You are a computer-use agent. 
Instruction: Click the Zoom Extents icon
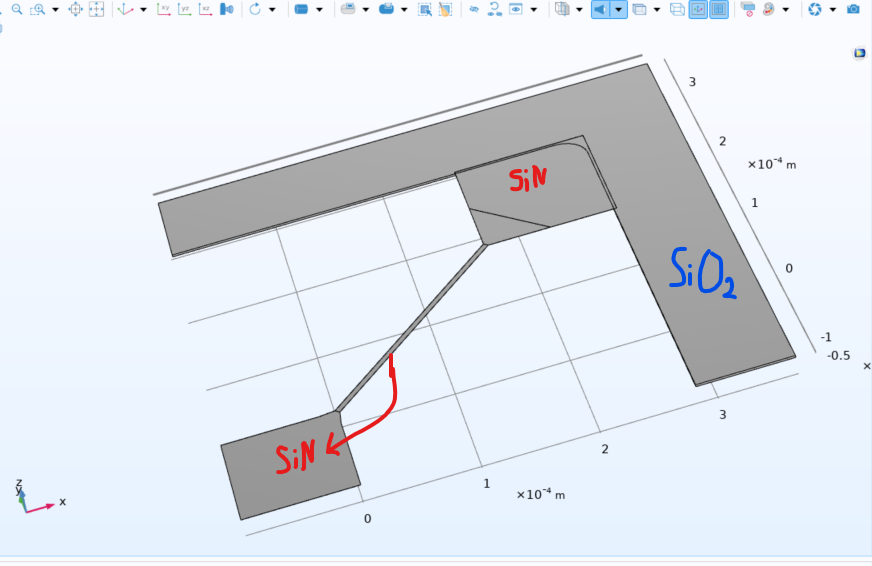pos(97,9)
